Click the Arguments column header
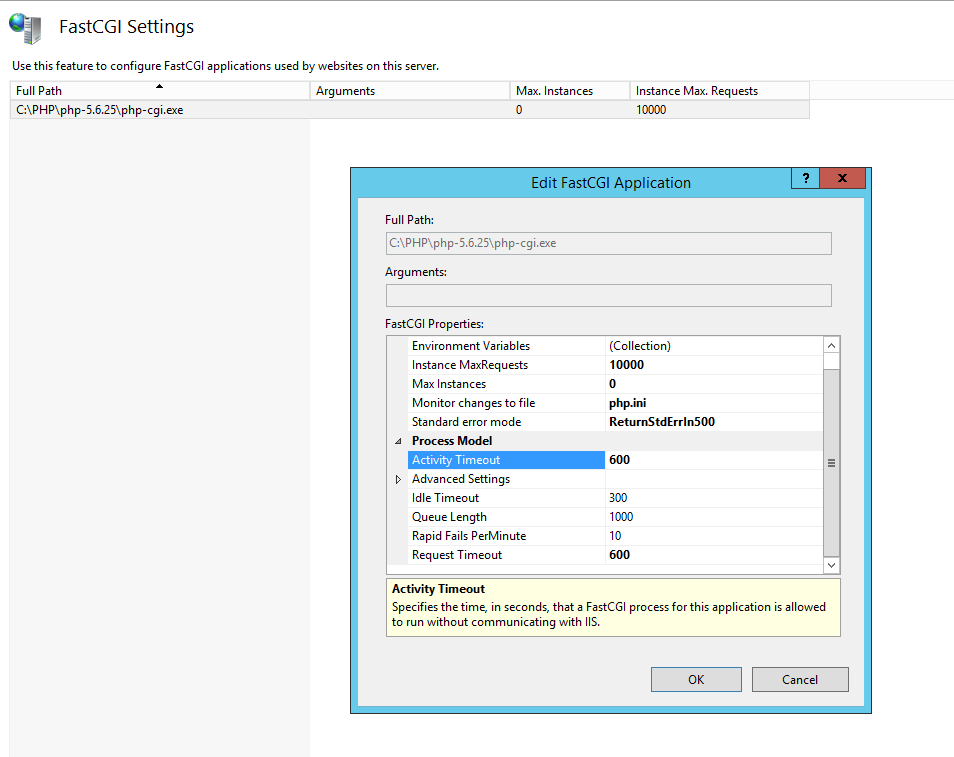954x757 pixels. [409, 91]
